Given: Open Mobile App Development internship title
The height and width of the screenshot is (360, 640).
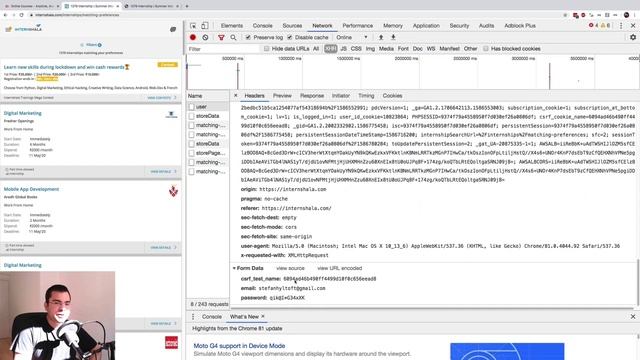Looking at the screenshot, I should pos(31,189).
